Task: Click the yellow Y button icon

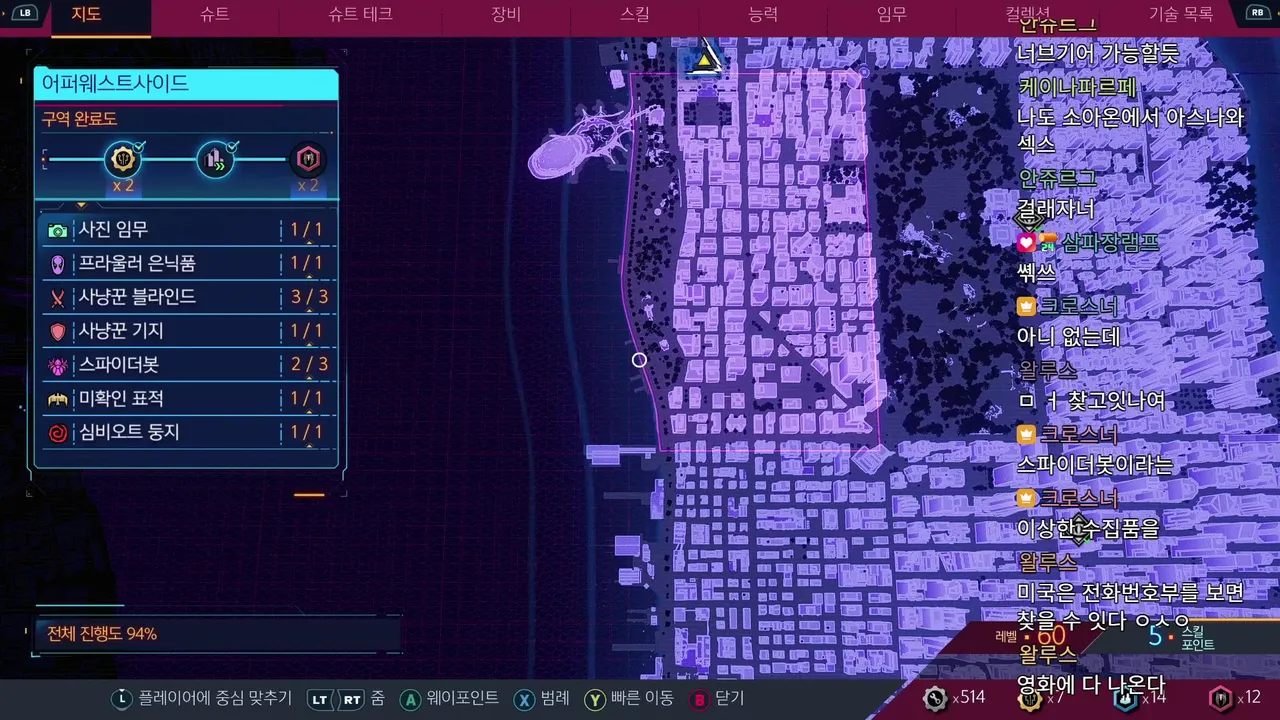Action: click(595, 700)
